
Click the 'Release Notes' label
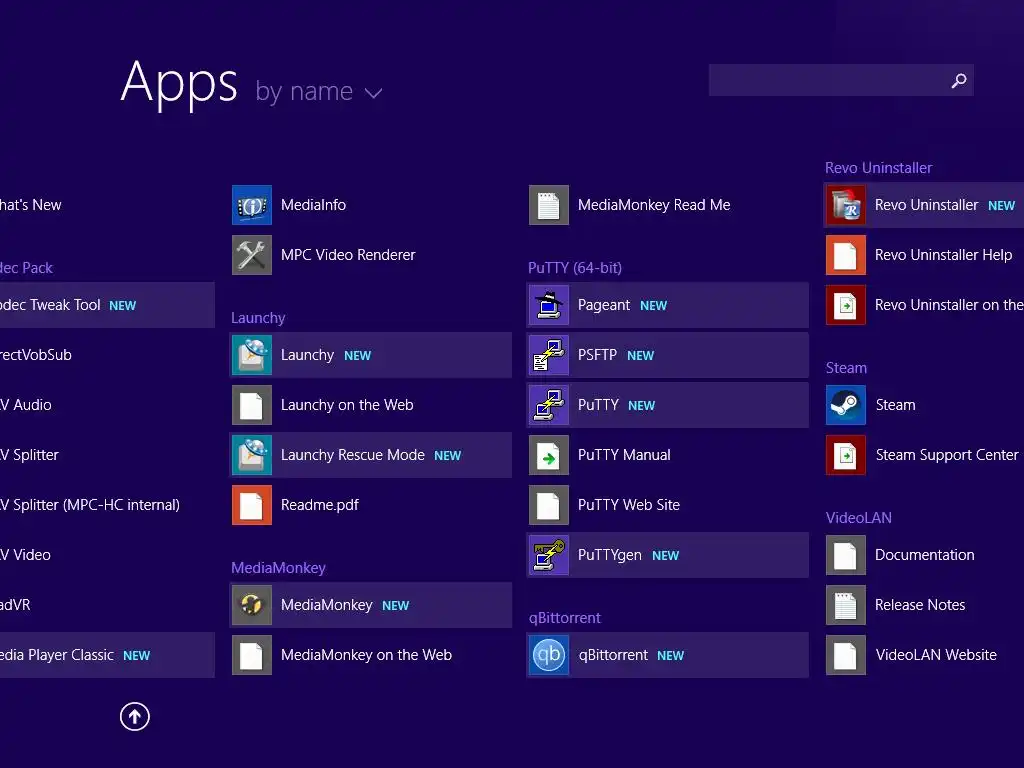click(x=920, y=605)
